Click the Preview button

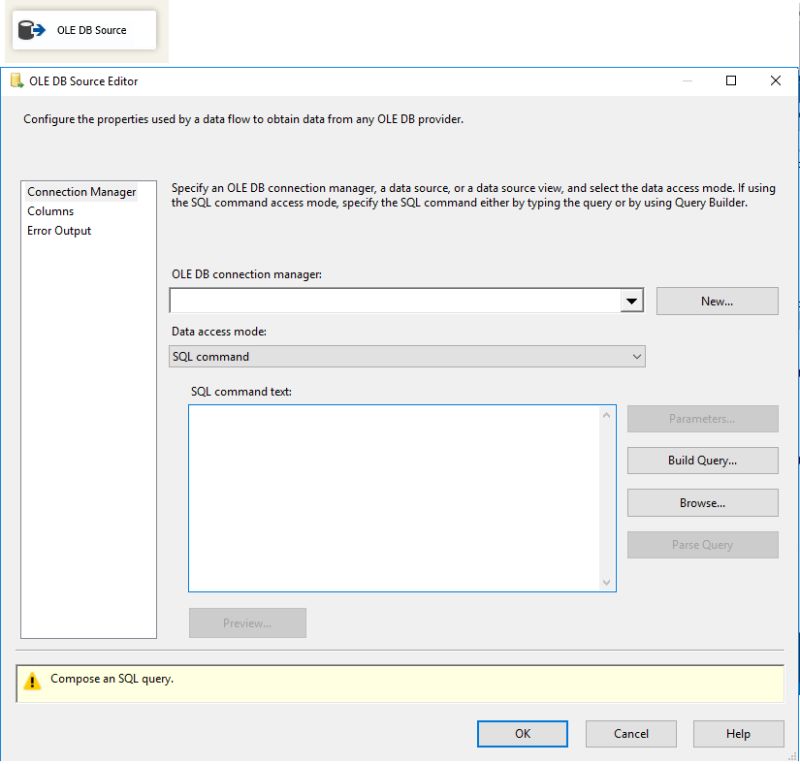pos(247,622)
